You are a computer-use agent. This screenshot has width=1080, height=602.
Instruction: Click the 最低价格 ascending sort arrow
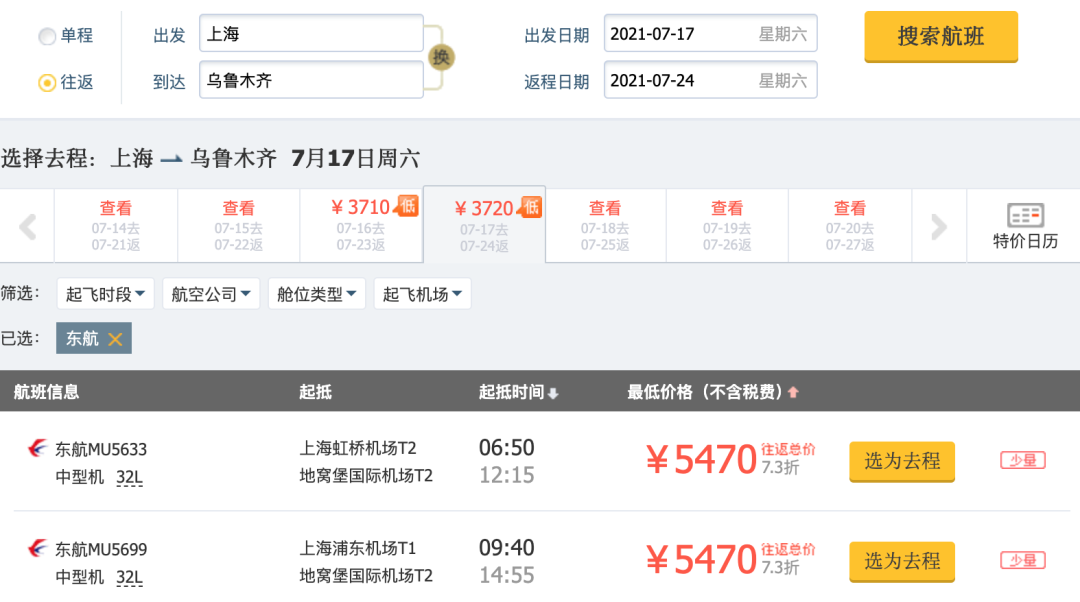point(792,392)
